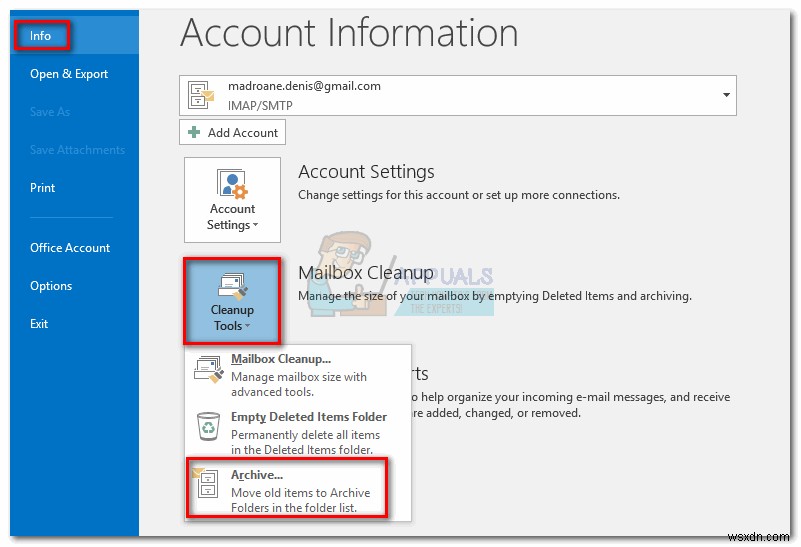Click the Archive filing cabinet icon
Image resolution: width=801 pixels, height=547 pixels.
[206, 482]
